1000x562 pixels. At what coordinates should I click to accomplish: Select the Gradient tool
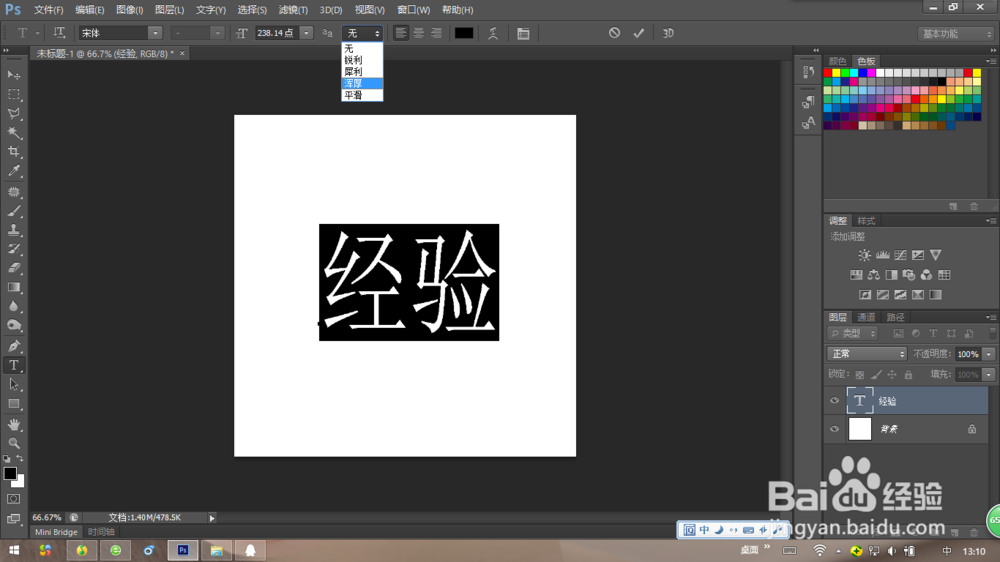pos(13,287)
